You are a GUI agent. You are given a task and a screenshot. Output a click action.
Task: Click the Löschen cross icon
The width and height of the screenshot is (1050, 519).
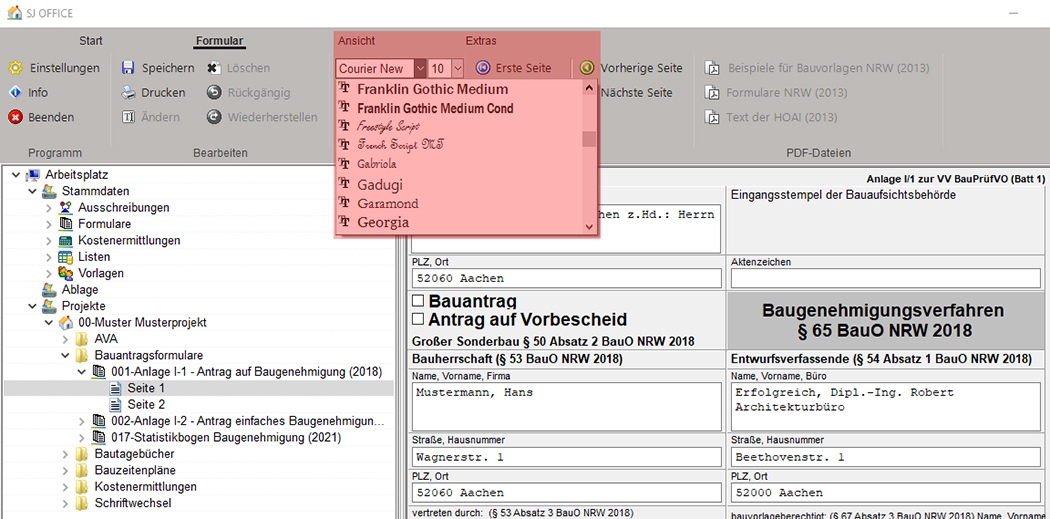[x=213, y=68]
